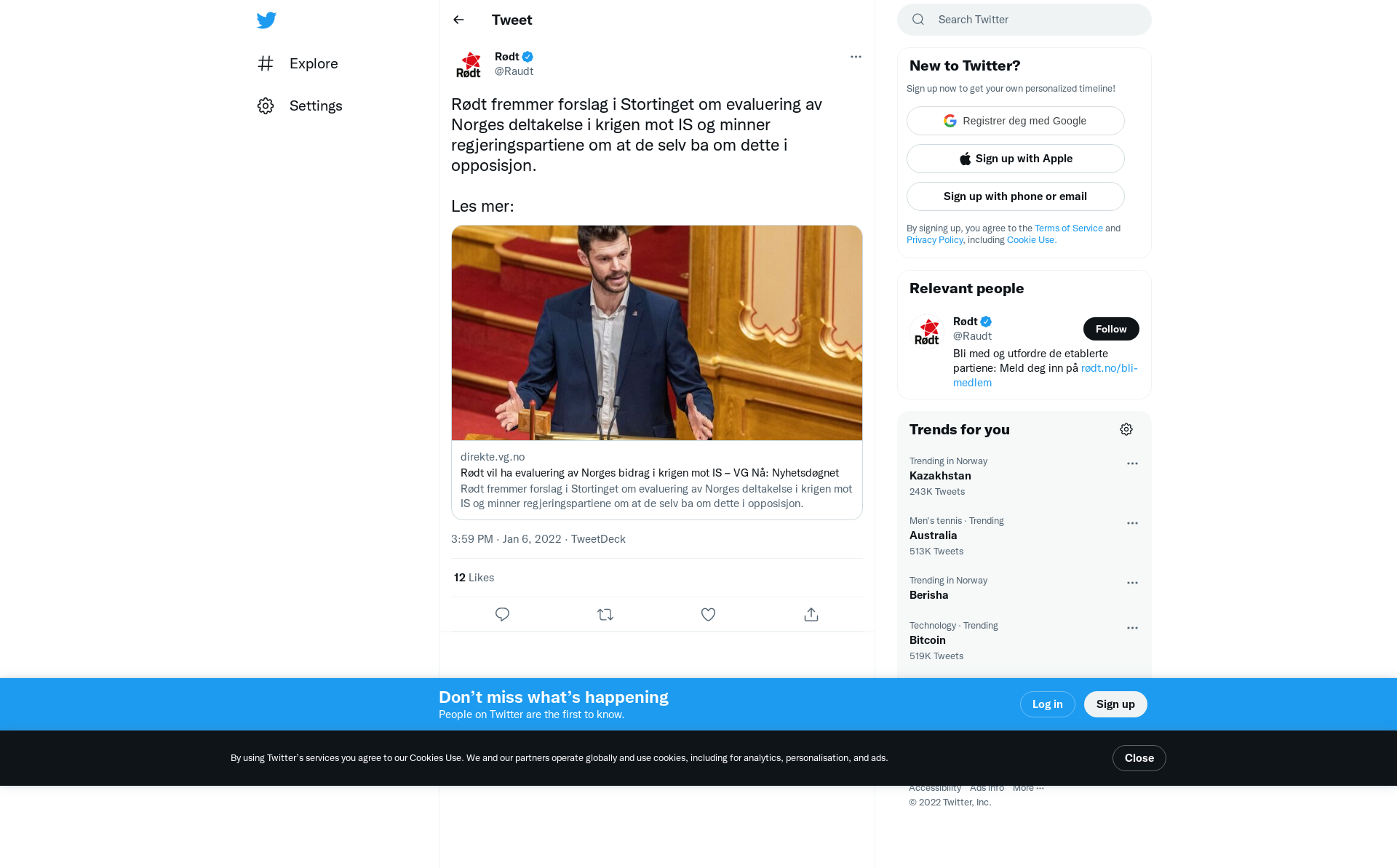
Task: Open the article photo thumbnail
Action: 657,333
